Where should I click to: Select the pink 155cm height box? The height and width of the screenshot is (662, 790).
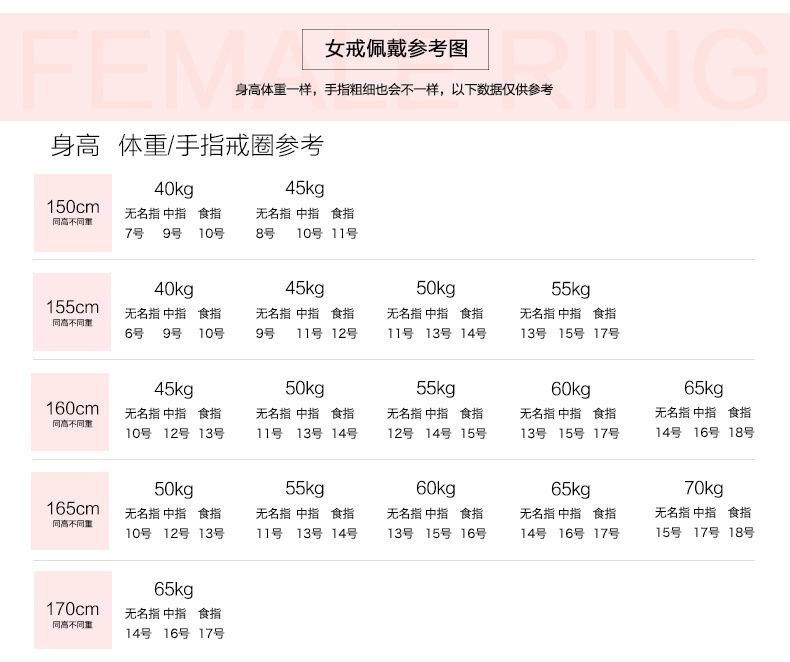[x=72, y=312]
